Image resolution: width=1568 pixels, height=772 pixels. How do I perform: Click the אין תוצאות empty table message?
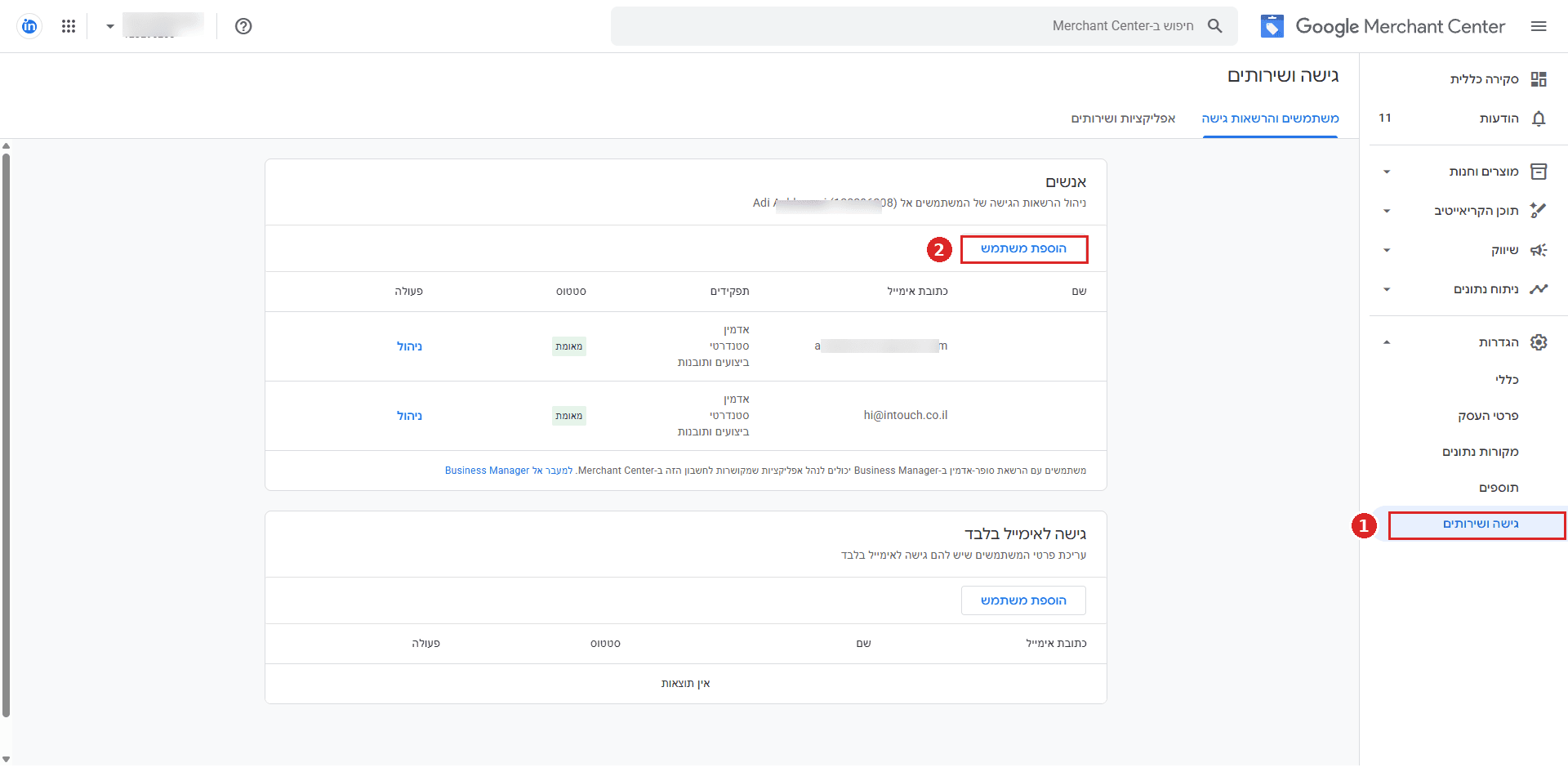pos(686,684)
